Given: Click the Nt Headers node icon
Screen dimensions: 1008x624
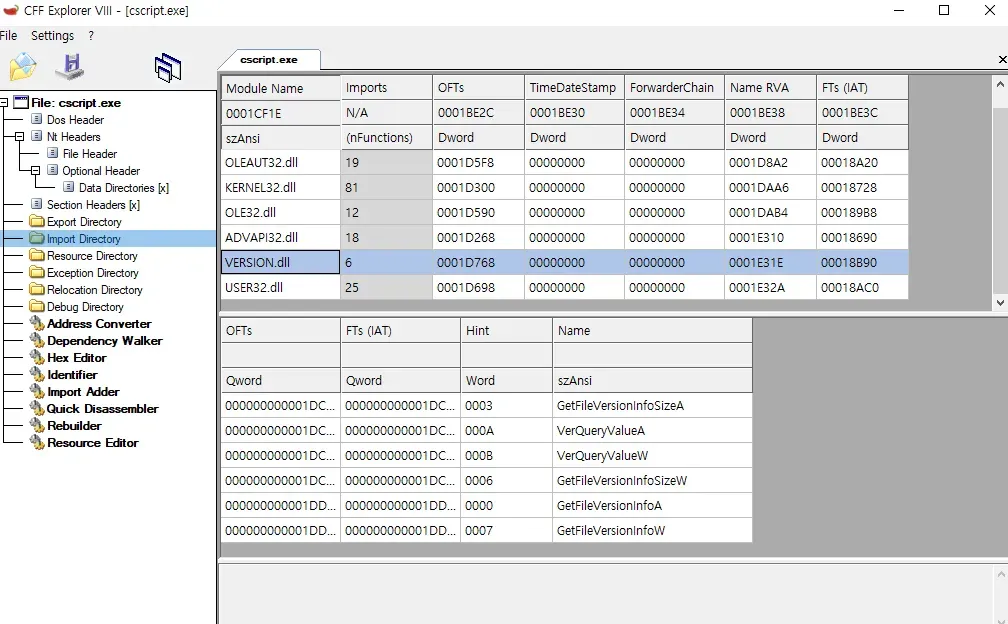Looking at the screenshot, I should coord(37,136).
